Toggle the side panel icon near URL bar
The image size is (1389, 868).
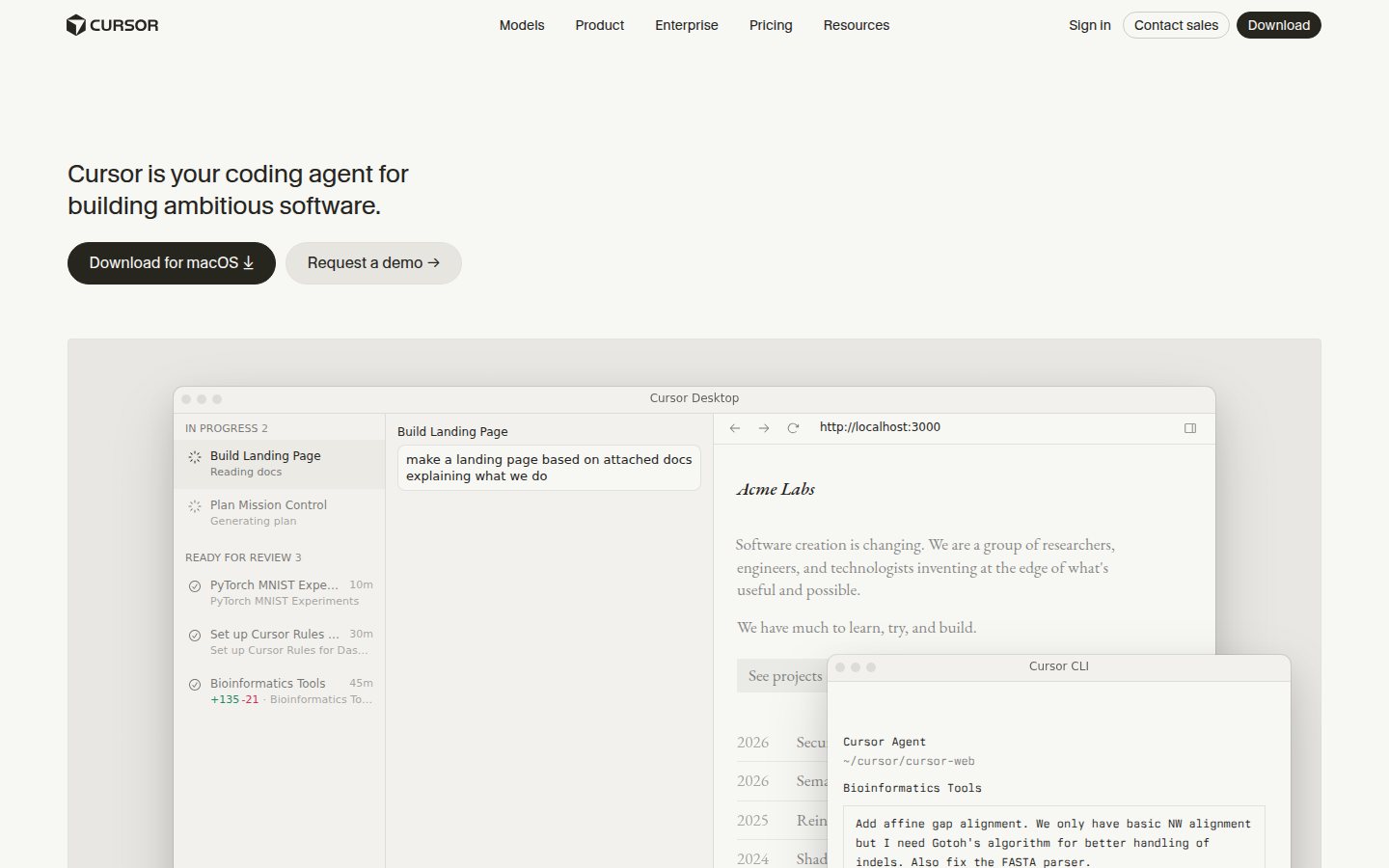coord(1190,428)
